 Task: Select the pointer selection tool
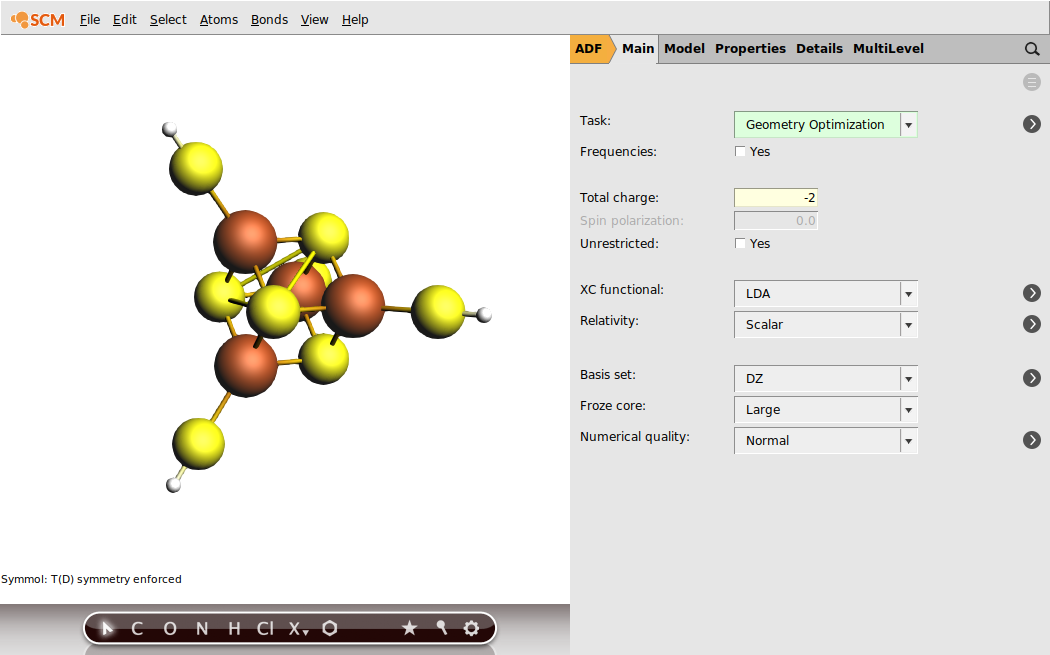[x=106, y=628]
